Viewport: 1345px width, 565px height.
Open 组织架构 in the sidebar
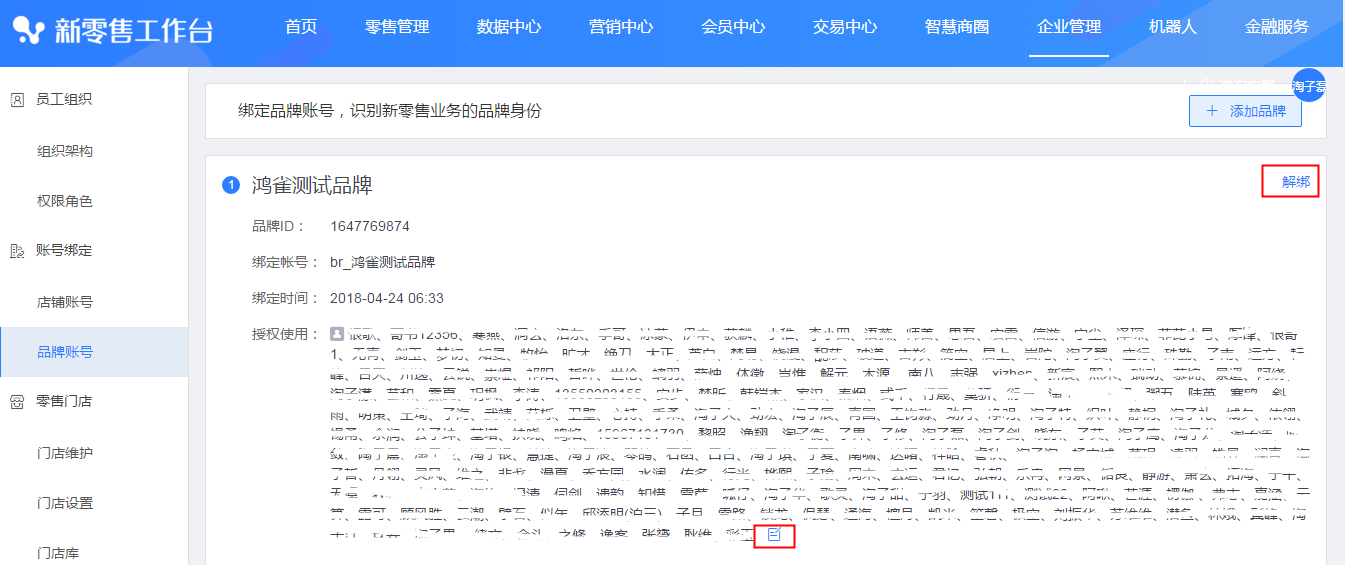(65, 151)
